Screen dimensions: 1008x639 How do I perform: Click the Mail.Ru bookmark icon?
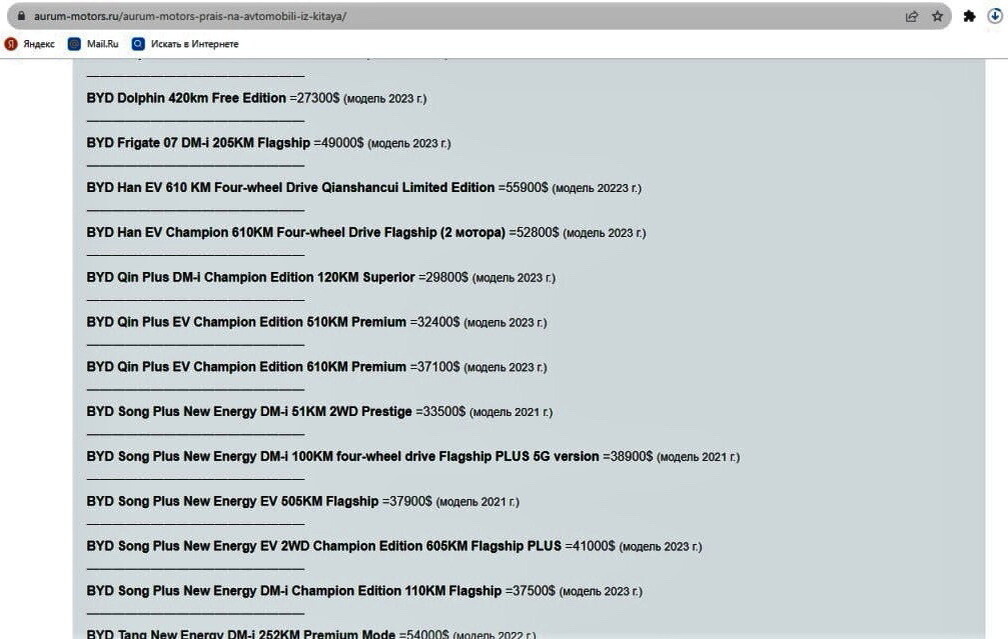(75, 44)
